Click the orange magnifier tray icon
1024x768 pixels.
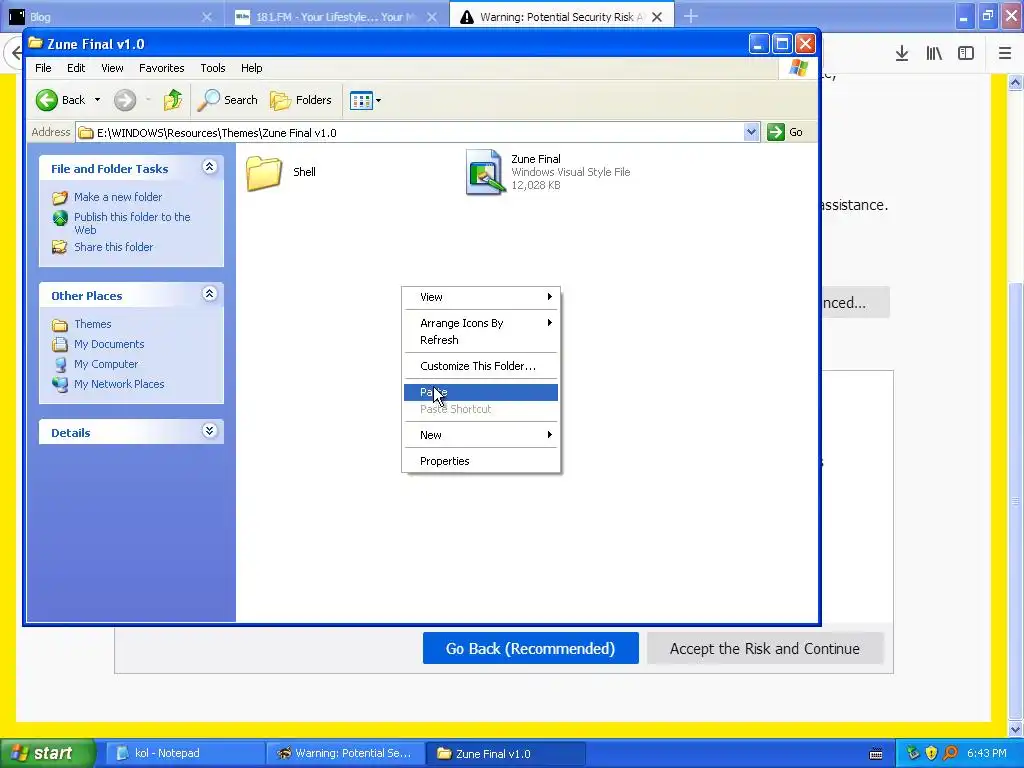click(950, 754)
